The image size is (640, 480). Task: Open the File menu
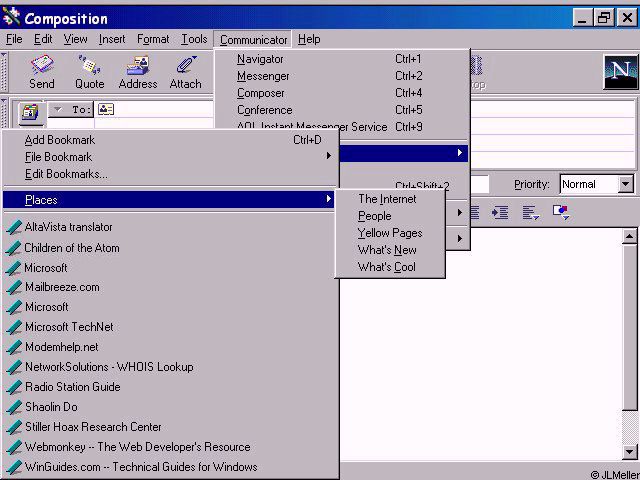pyautogui.click(x=14, y=39)
